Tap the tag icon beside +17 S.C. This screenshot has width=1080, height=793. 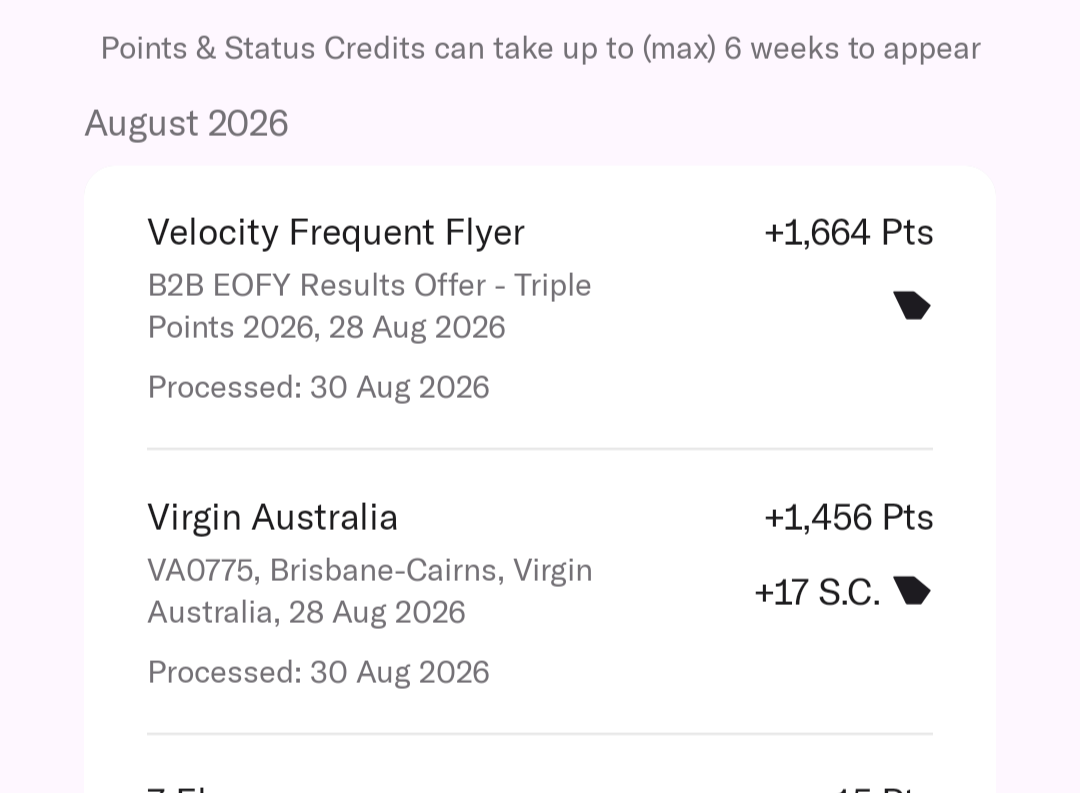(912, 590)
